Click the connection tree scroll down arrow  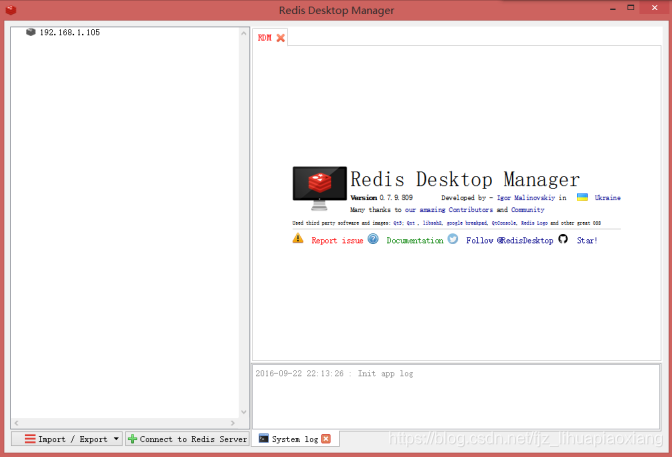pyautogui.click(x=244, y=412)
